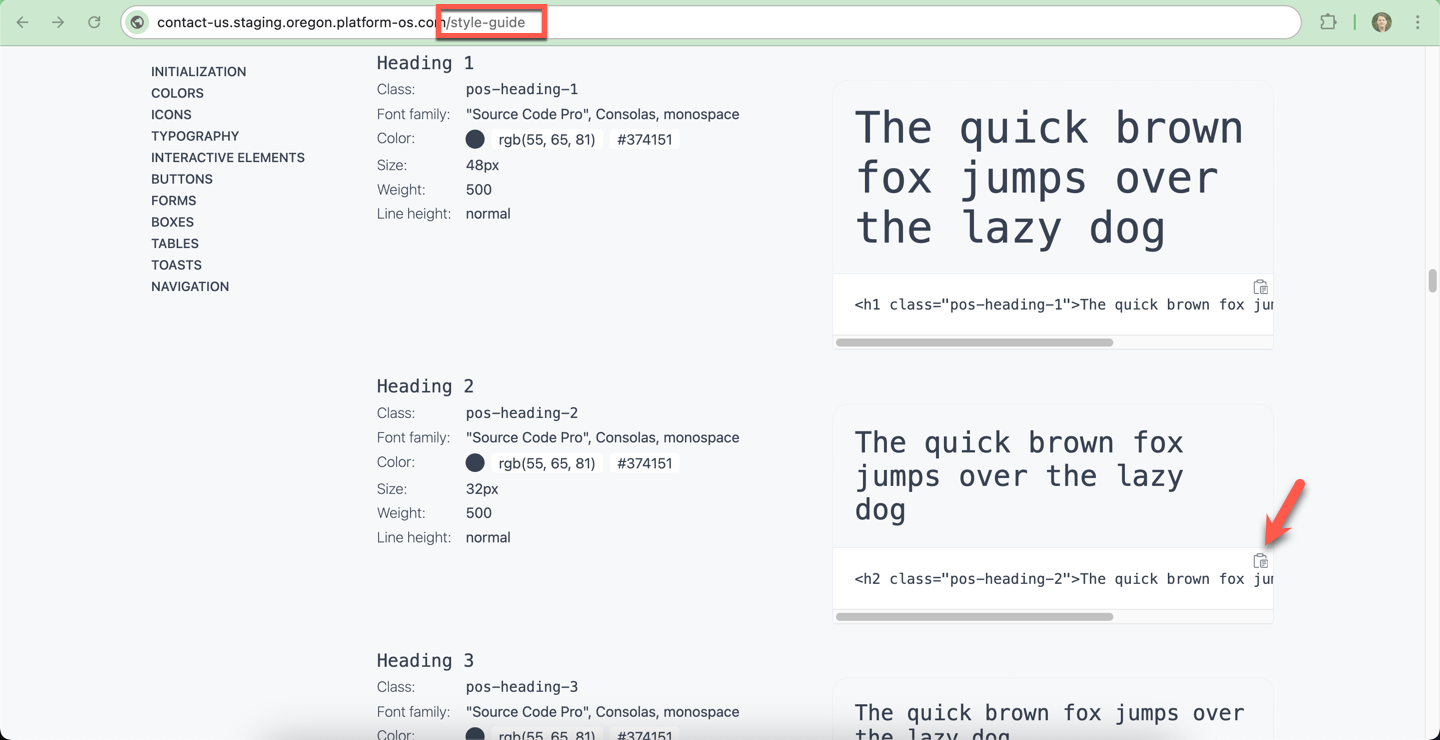This screenshot has width=1440, height=740.
Task: Click the site icon in the address bar
Action: (x=136, y=21)
